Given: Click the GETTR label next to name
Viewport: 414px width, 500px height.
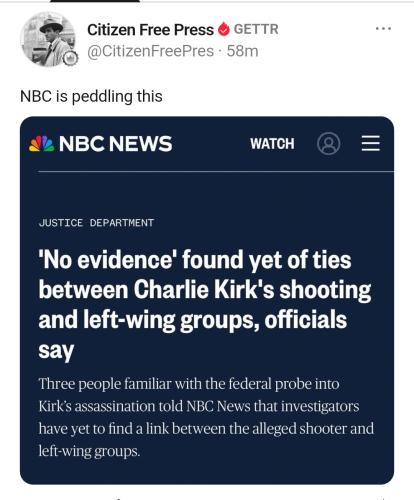Looking at the screenshot, I should [x=256, y=29].
